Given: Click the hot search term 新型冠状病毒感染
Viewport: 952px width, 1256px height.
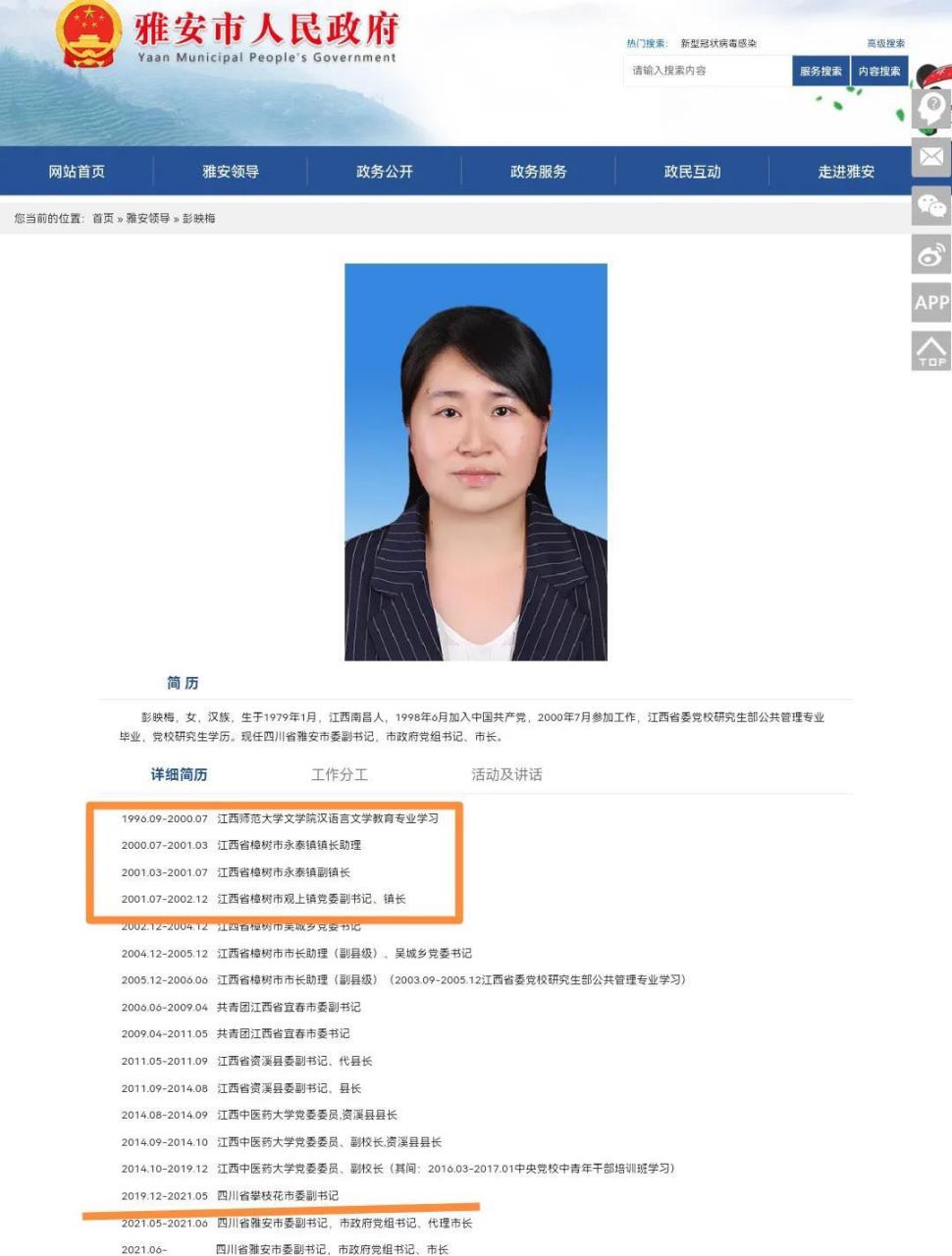Looking at the screenshot, I should point(717,42).
